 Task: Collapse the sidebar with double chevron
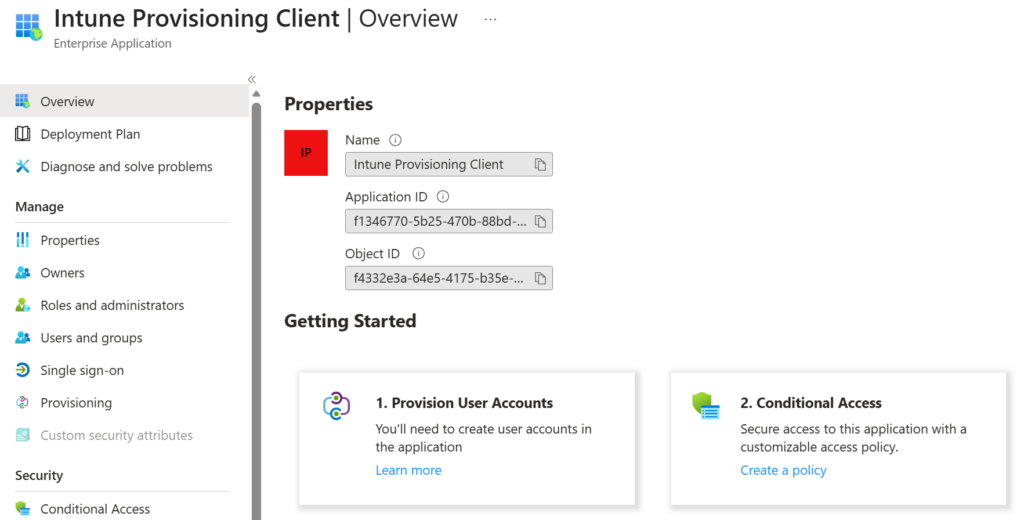pyautogui.click(x=252, y=79)
